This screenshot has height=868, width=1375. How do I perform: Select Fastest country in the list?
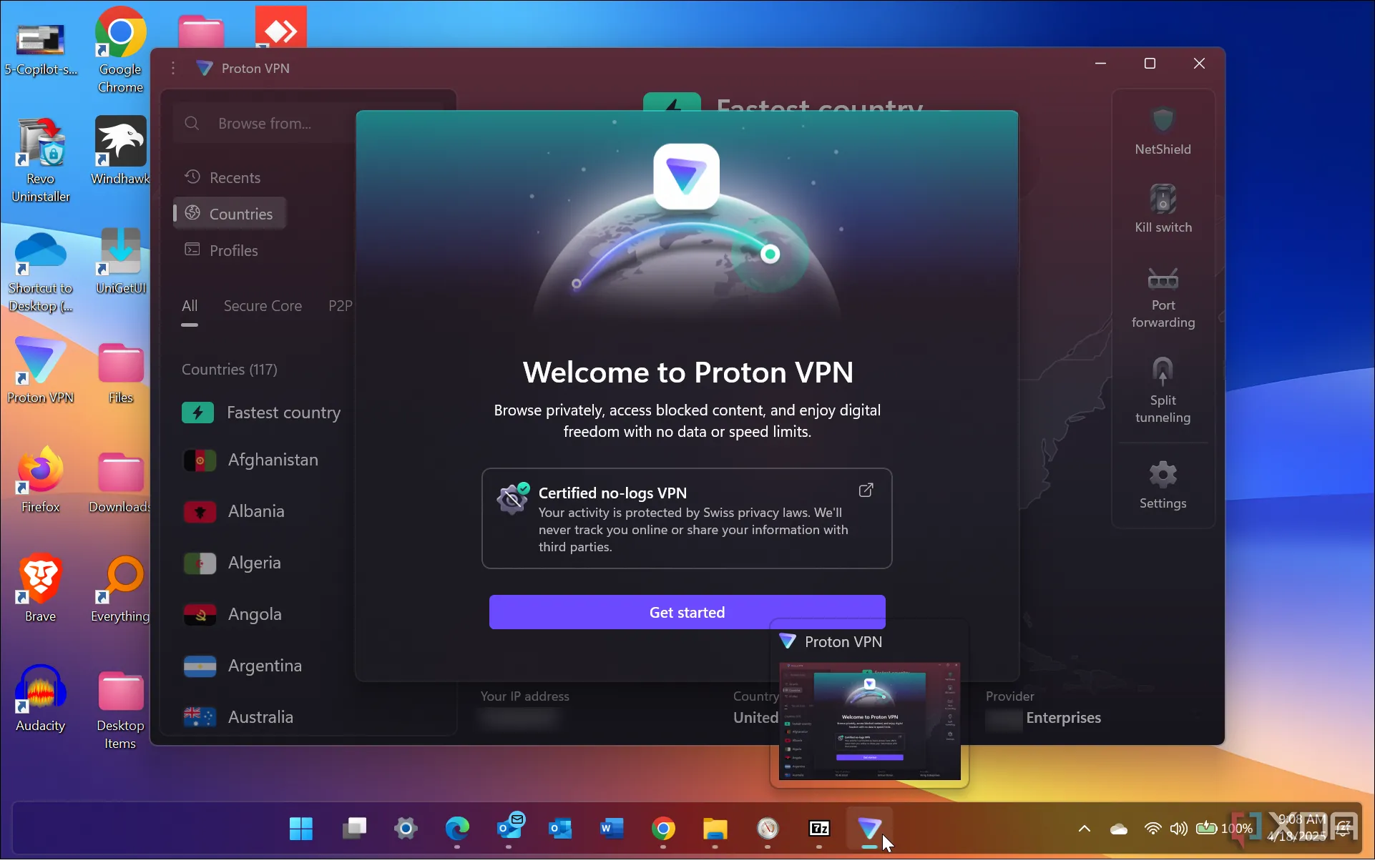coord(283,413)
